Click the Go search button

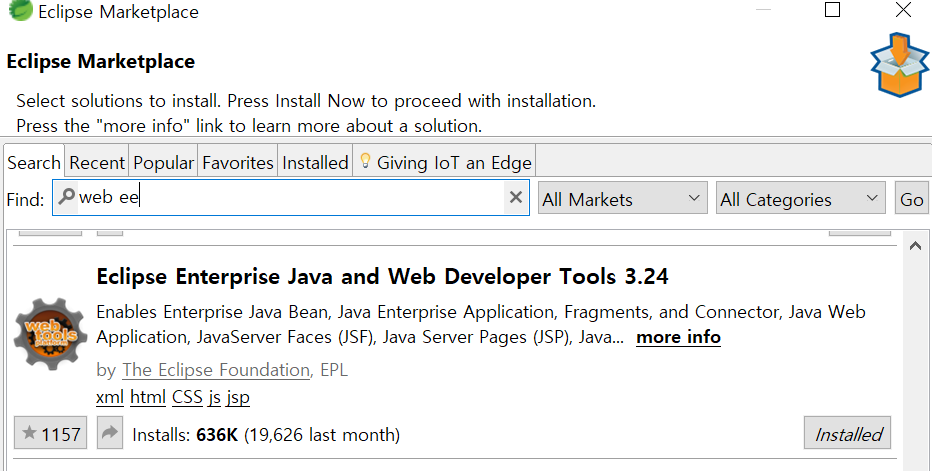pyautogui.click(x=912, y=198)
